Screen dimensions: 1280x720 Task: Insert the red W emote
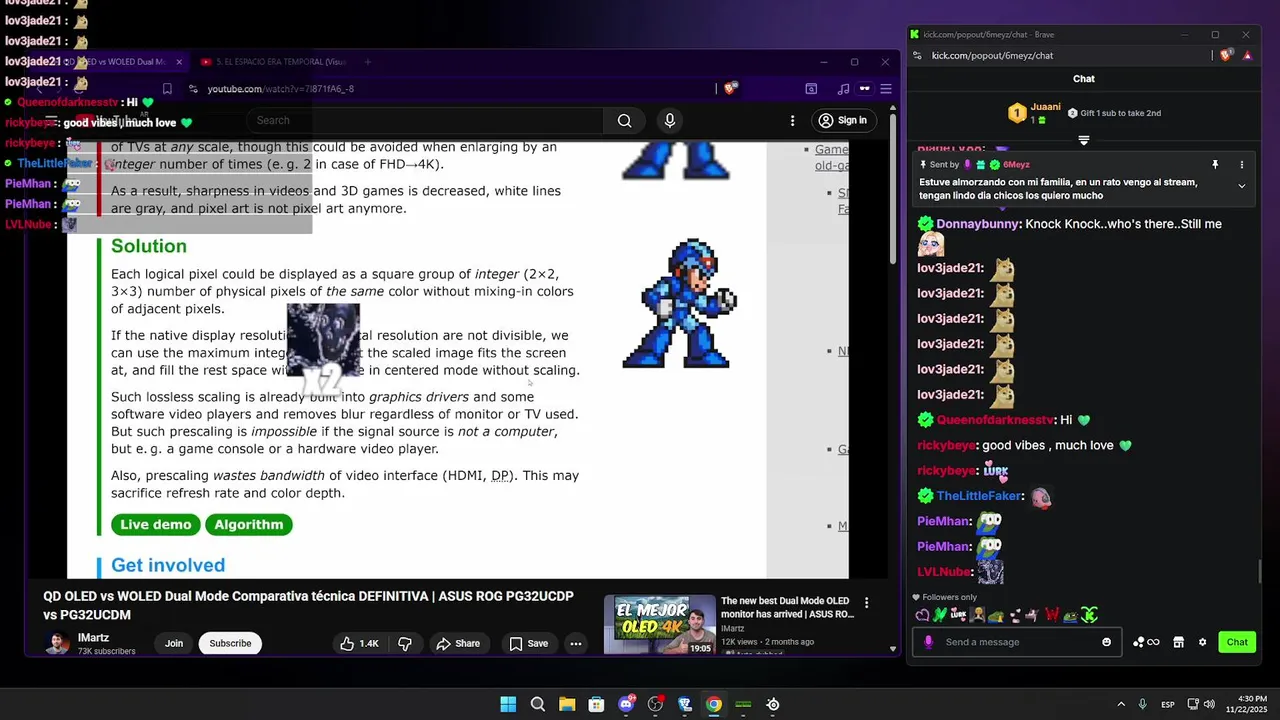click(1052, 615)
